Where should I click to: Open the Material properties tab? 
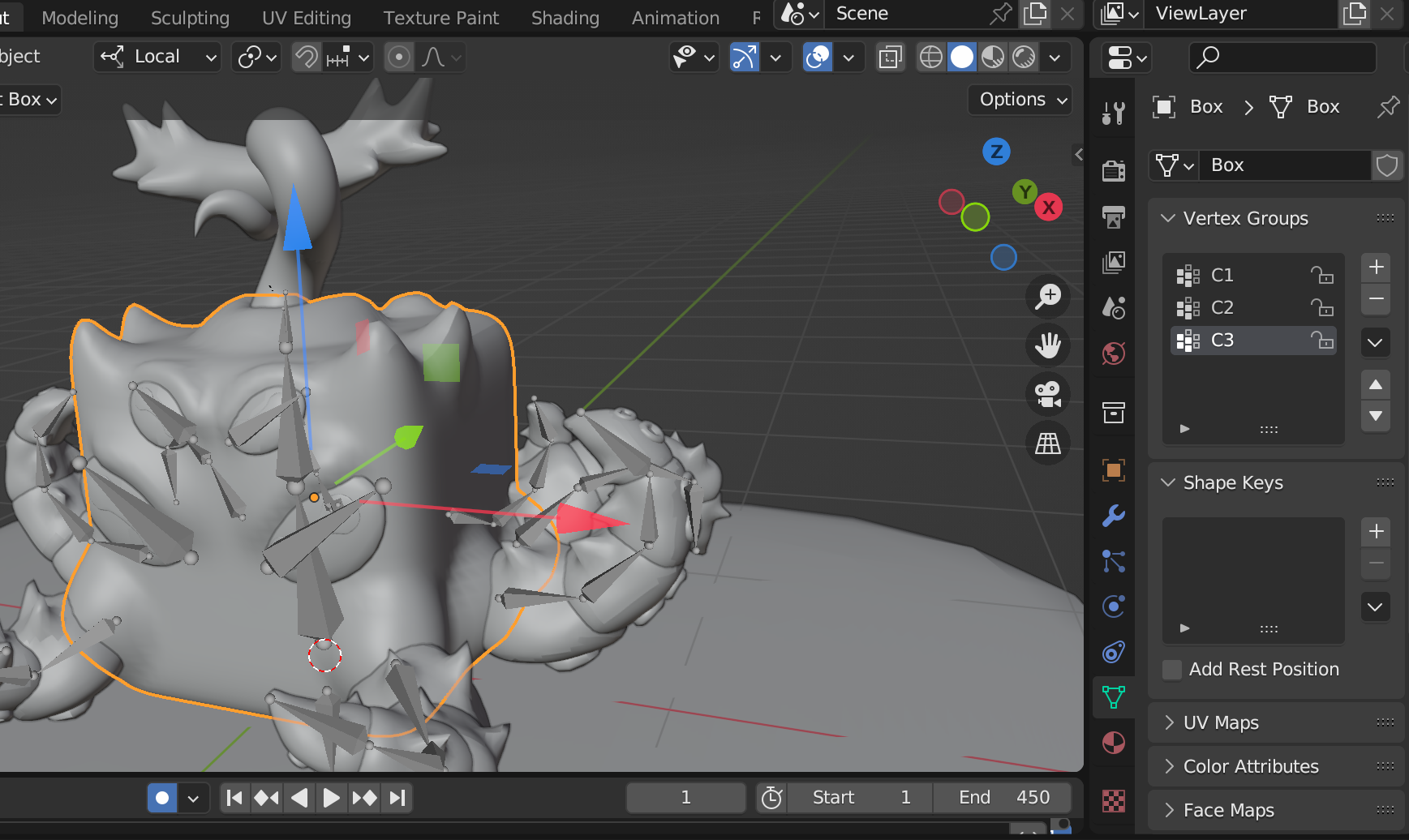[1113, 743]
